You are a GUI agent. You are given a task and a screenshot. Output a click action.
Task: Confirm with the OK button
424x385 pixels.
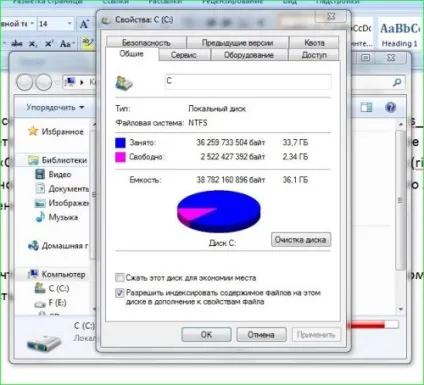(206, 334)
